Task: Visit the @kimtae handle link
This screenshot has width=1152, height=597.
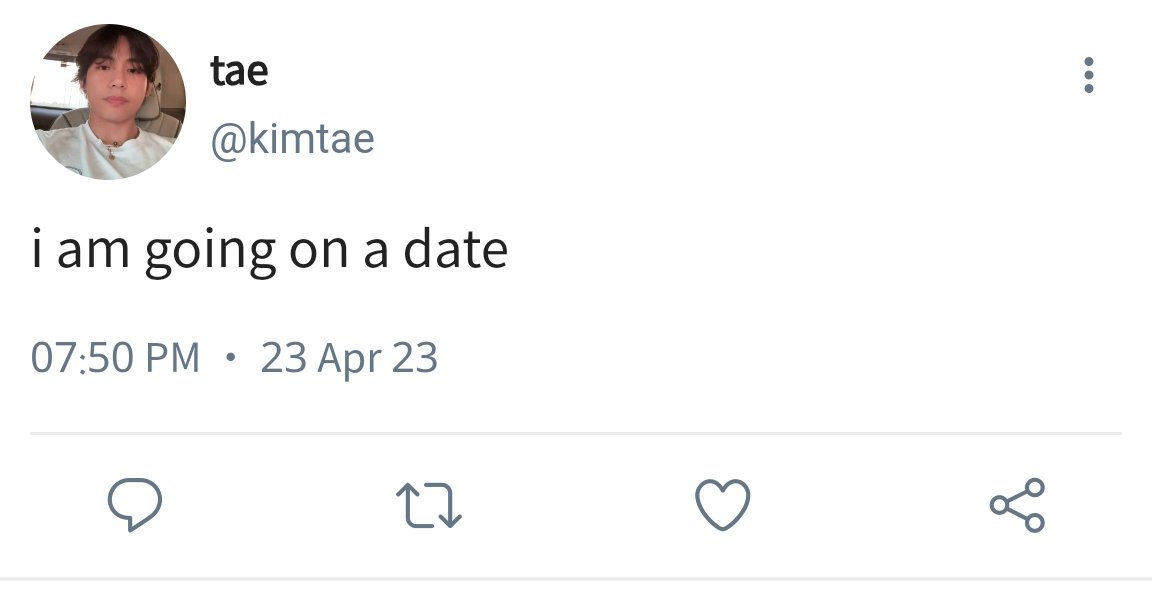Action: 292,138
